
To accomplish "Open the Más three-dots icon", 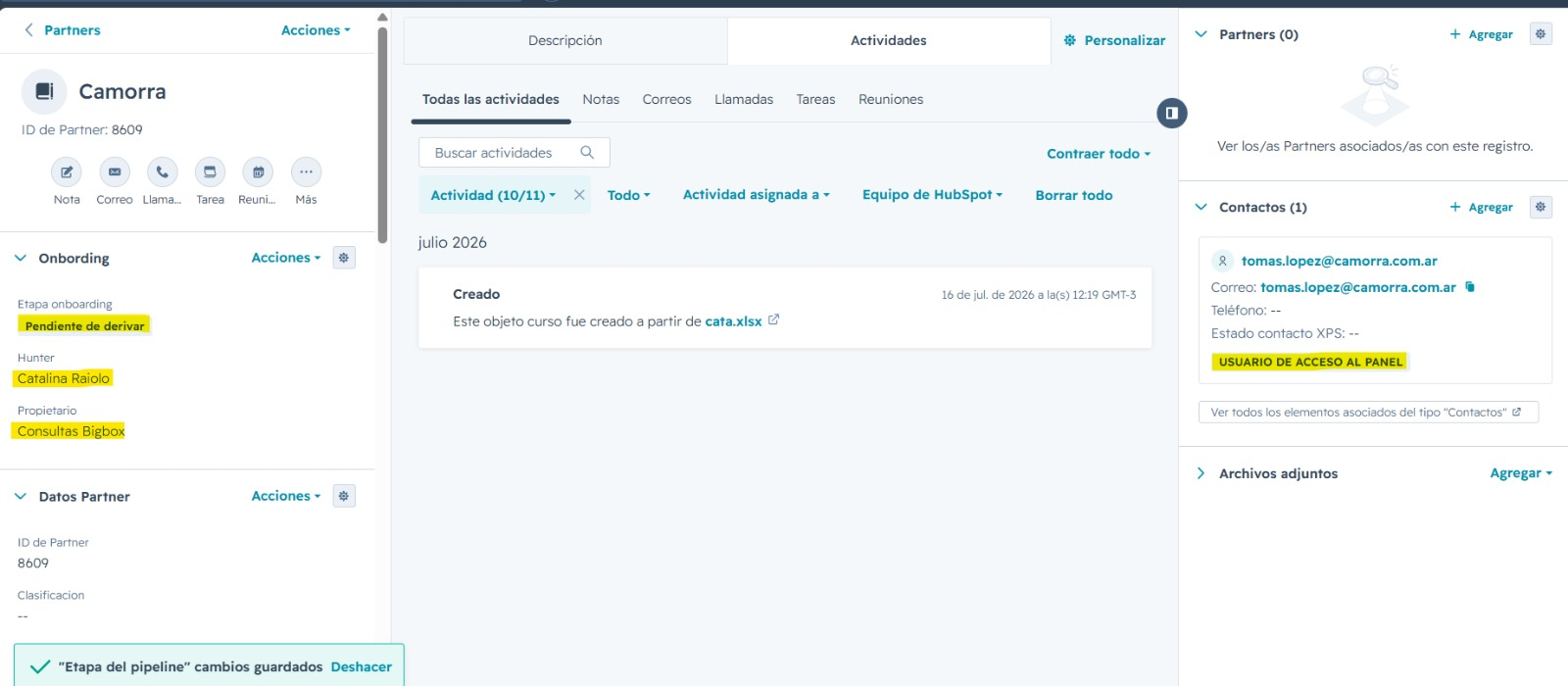I will [x=306, y=171].
